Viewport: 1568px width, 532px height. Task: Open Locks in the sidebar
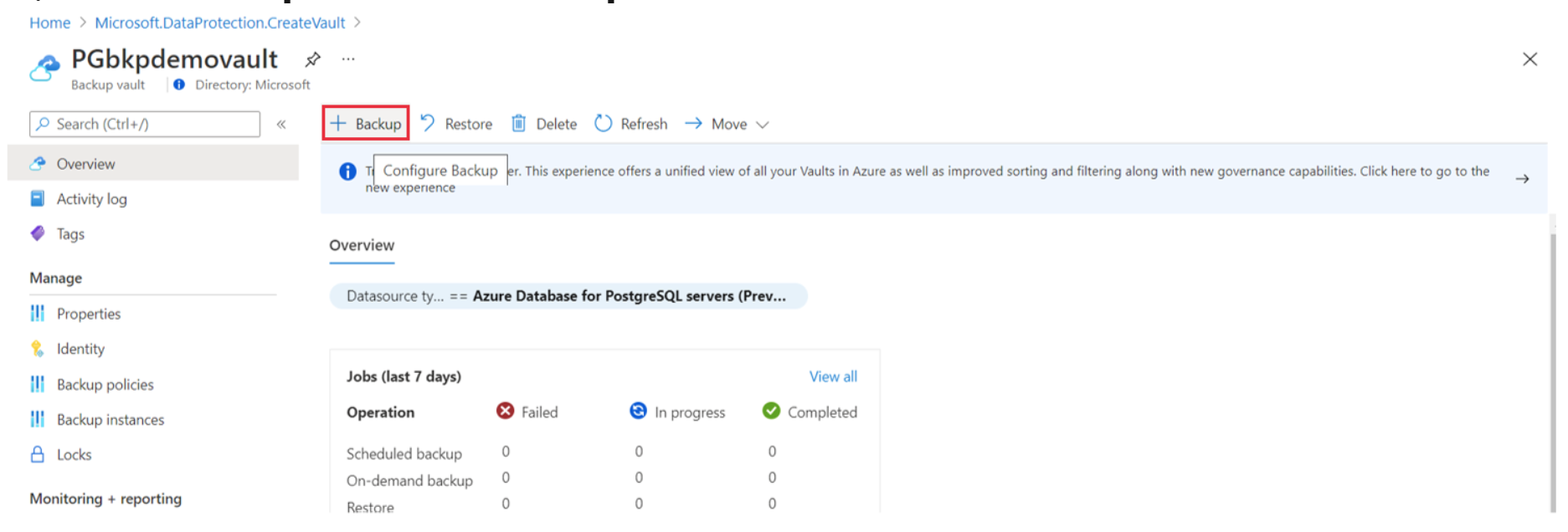point(74,455)
